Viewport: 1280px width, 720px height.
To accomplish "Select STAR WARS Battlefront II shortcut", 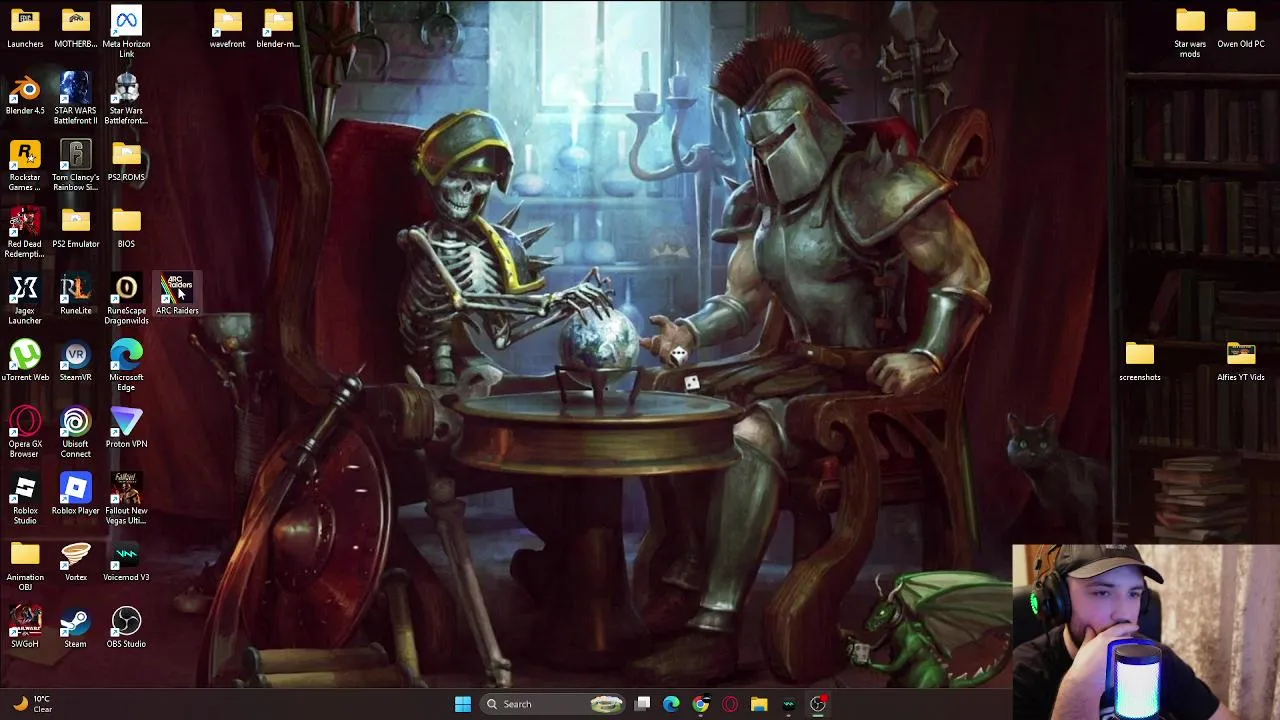I will 76,99.
